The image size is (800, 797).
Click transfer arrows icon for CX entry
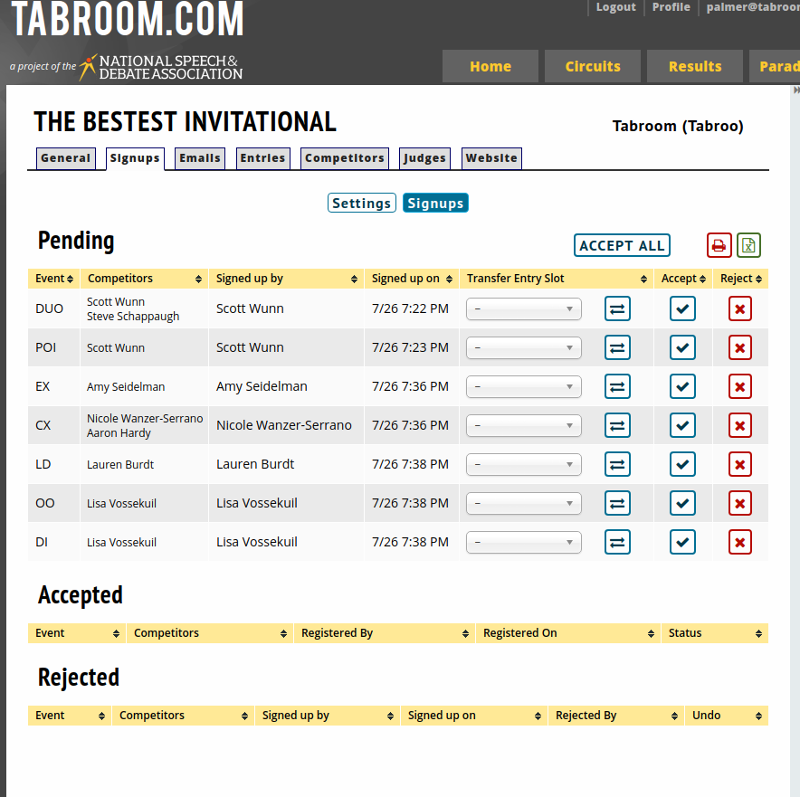tap(618, 426)
